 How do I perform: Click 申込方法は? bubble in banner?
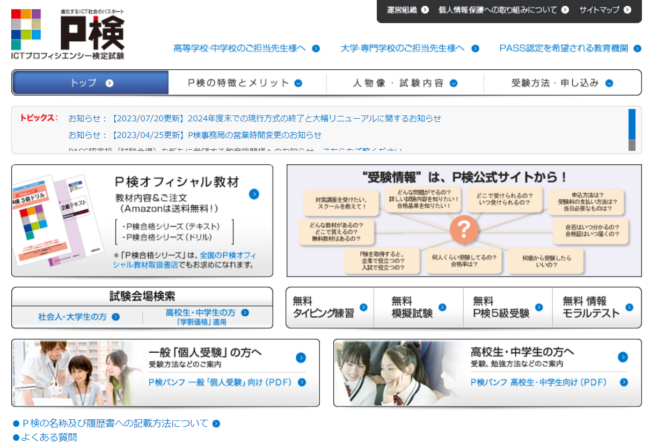click(x=587, y=202)
